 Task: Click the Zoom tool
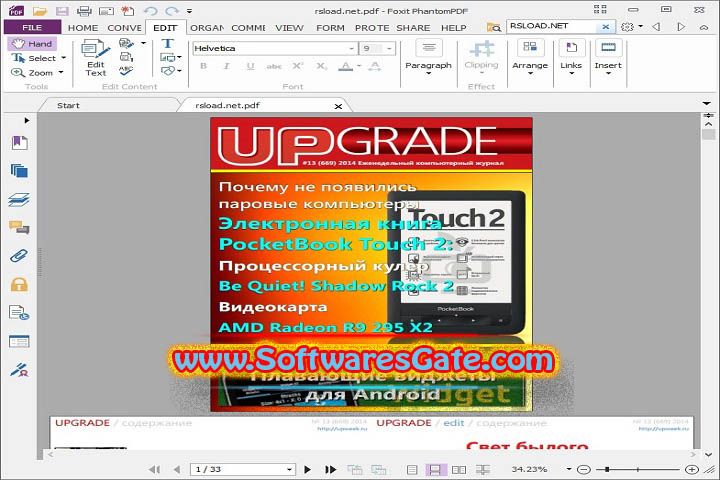coord(37,73)
